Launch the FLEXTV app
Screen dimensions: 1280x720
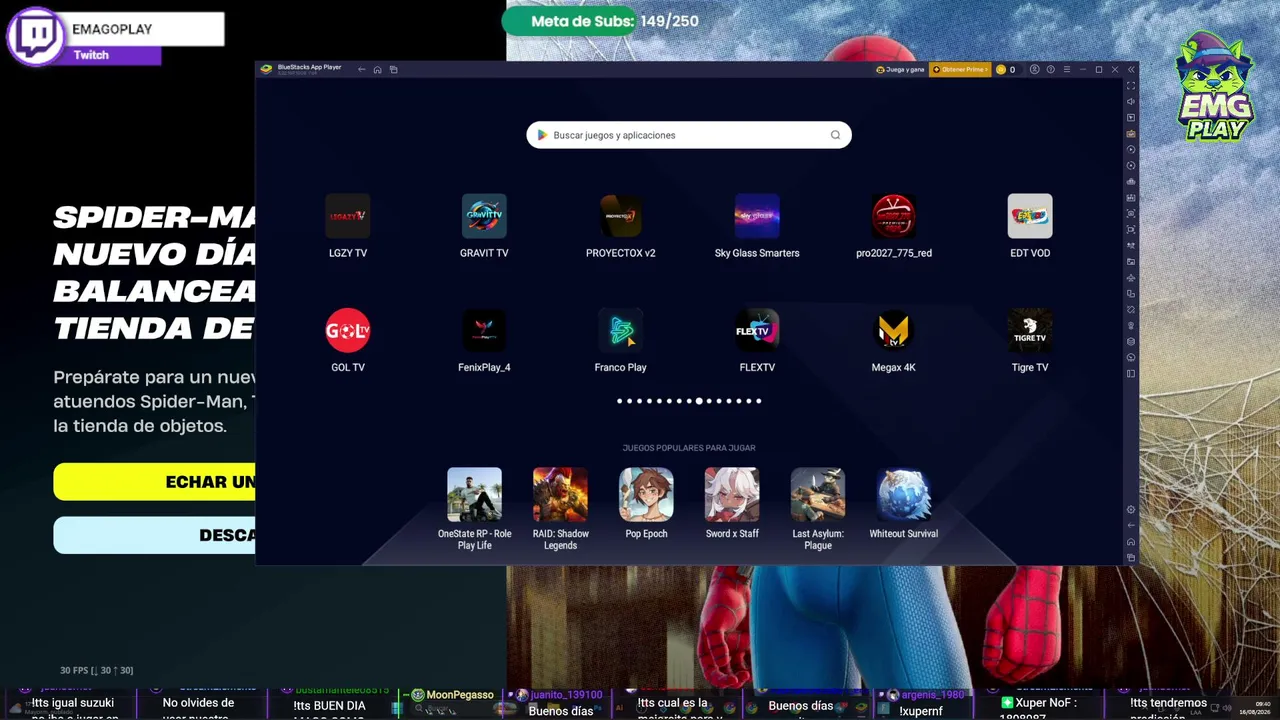(x=757, y=330)
